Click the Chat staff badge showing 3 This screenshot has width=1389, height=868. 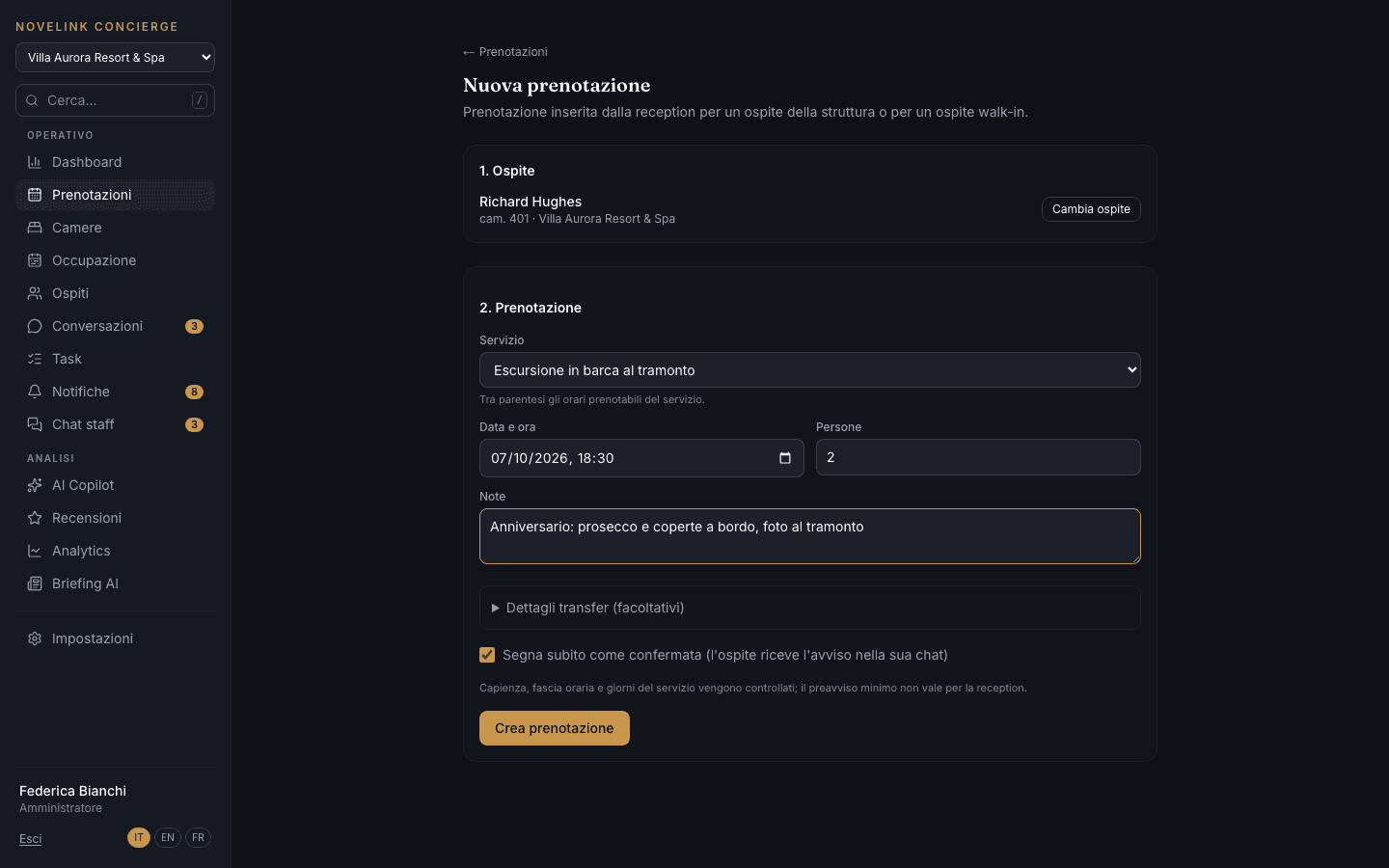[194, 424]
